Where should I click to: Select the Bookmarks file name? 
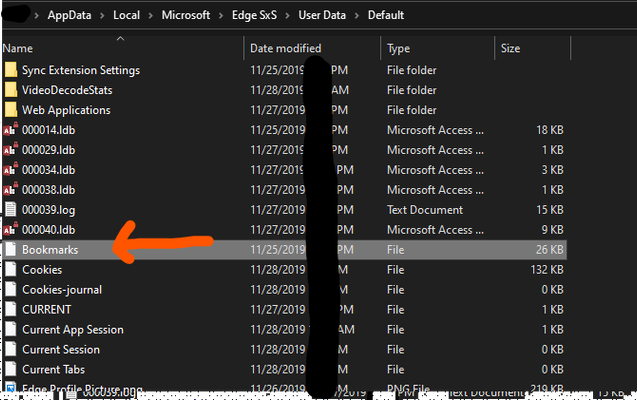click(x=50, y=250)
